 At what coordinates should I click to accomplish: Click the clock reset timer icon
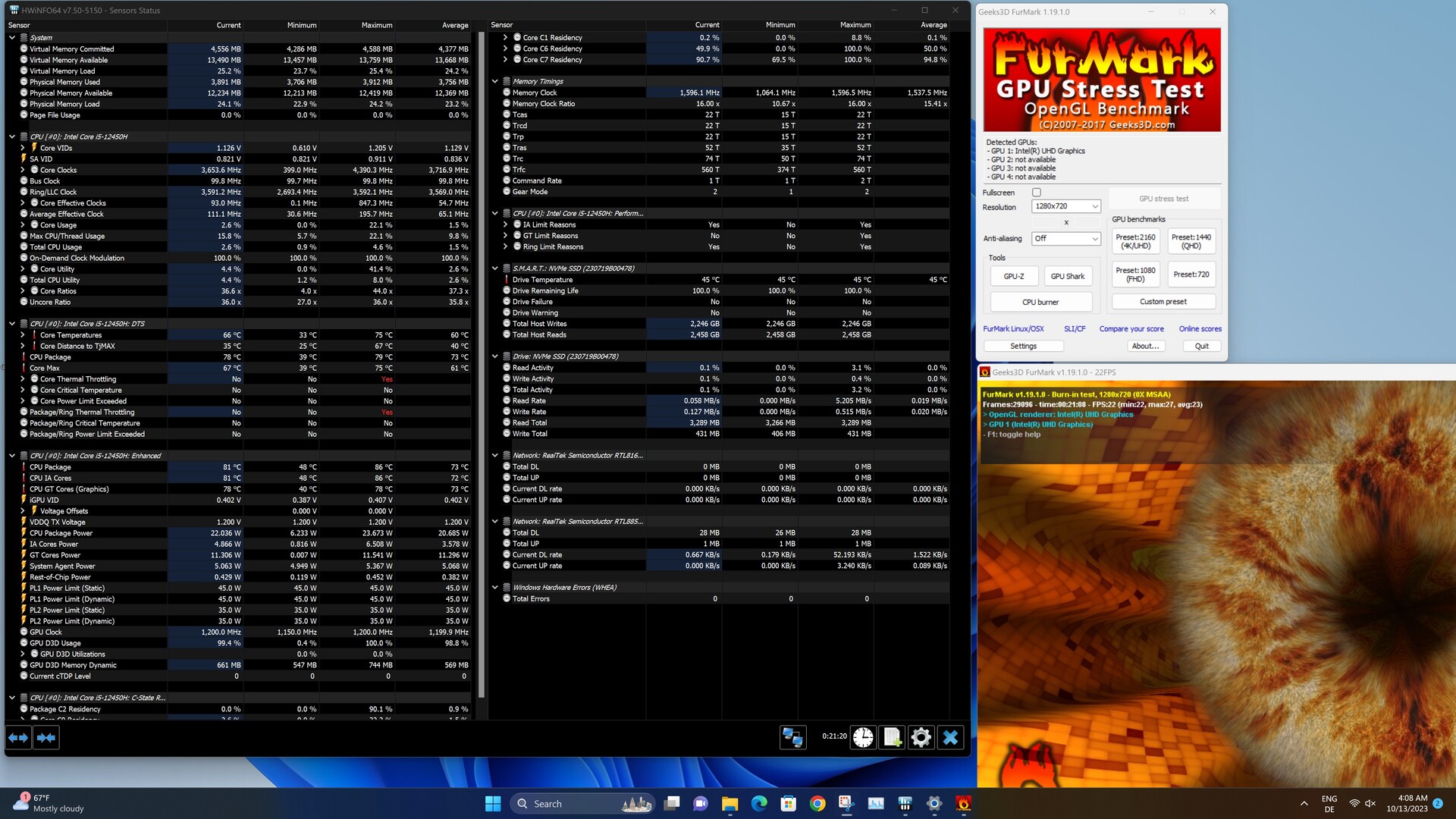point(863,737)
